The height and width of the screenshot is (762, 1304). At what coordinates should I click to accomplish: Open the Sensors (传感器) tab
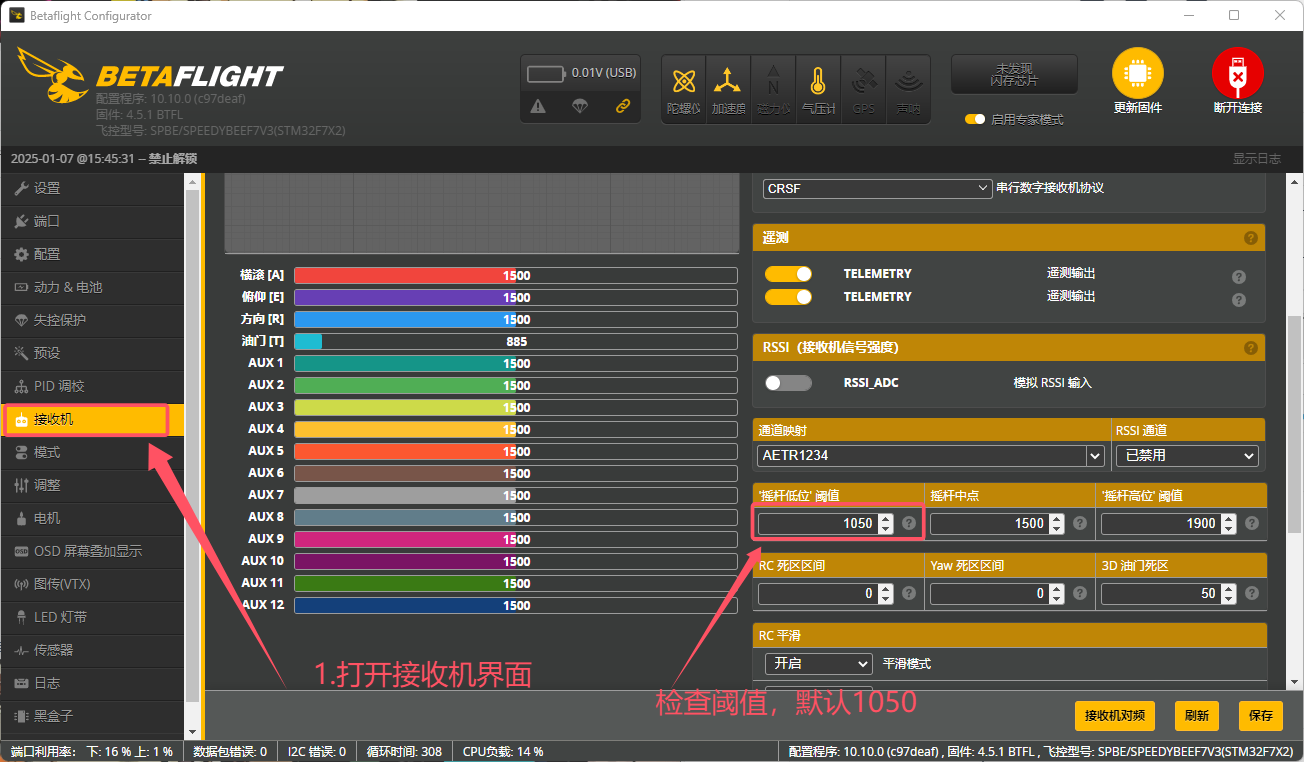coord(92,650)
